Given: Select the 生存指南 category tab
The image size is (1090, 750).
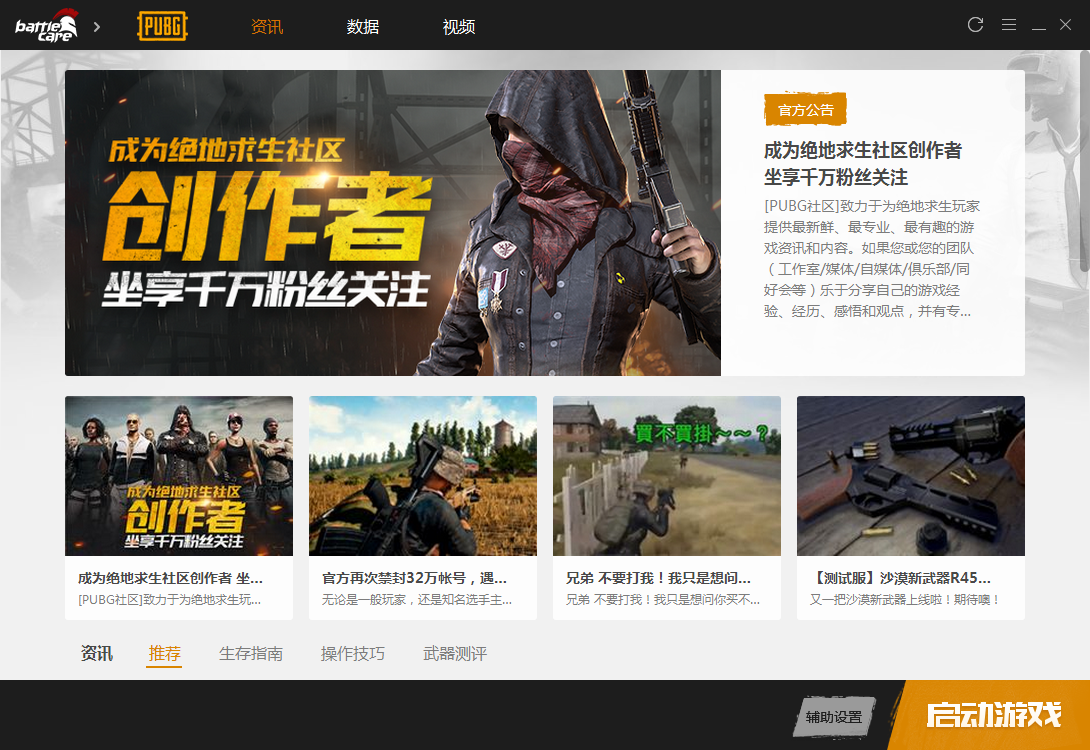Looking at the screenshot, I should (x=251, y=654).
